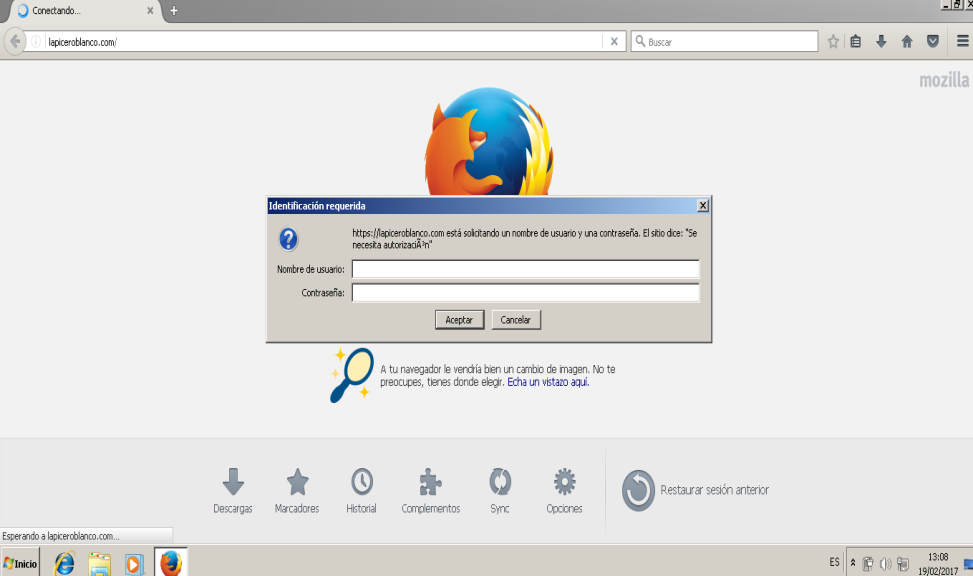Image resolution: width=973 pixels, height=576 pixels.
Task: Open Opciones gear shortcut
Action: [564, 490]
